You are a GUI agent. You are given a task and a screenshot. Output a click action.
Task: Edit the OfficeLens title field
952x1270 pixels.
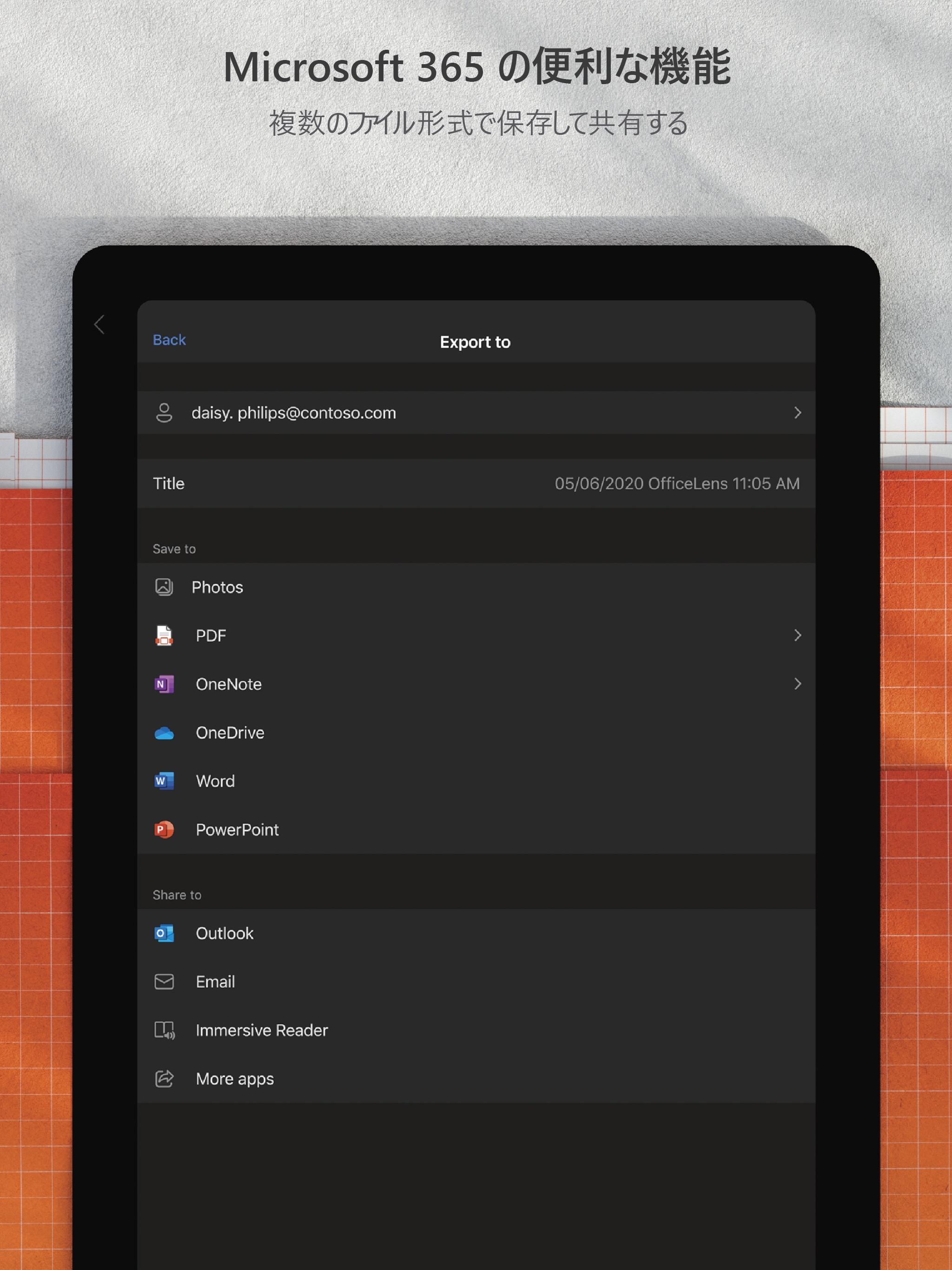tap(676, 483)
